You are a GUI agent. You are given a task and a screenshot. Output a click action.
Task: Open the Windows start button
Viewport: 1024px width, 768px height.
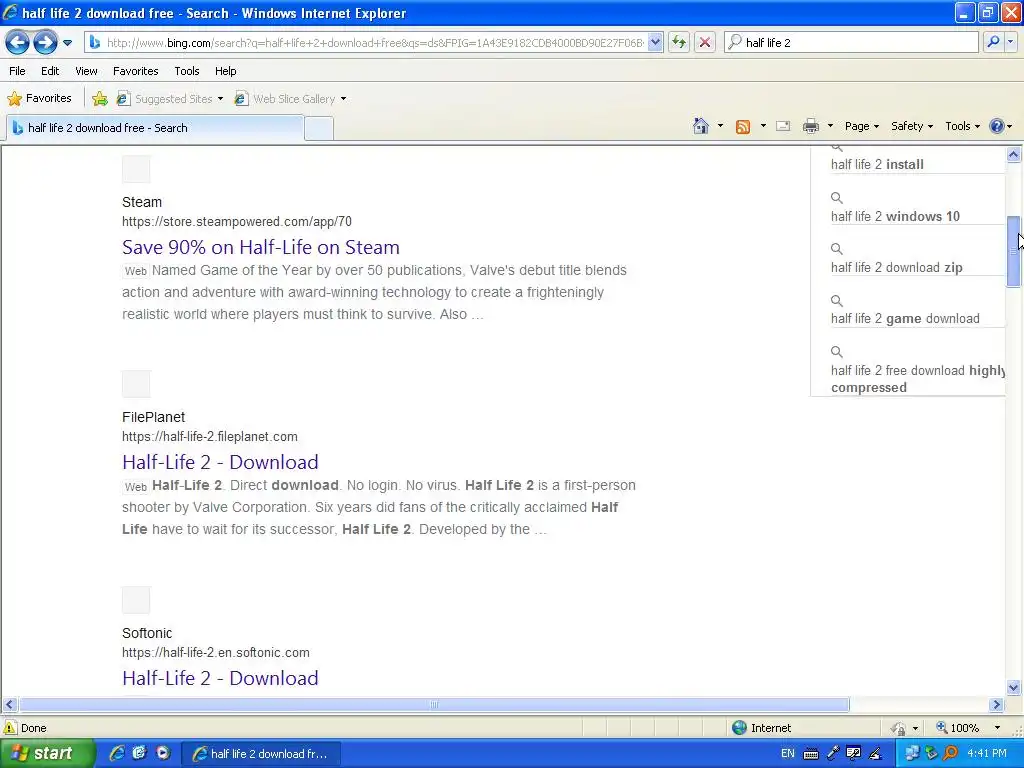(46, 754)
